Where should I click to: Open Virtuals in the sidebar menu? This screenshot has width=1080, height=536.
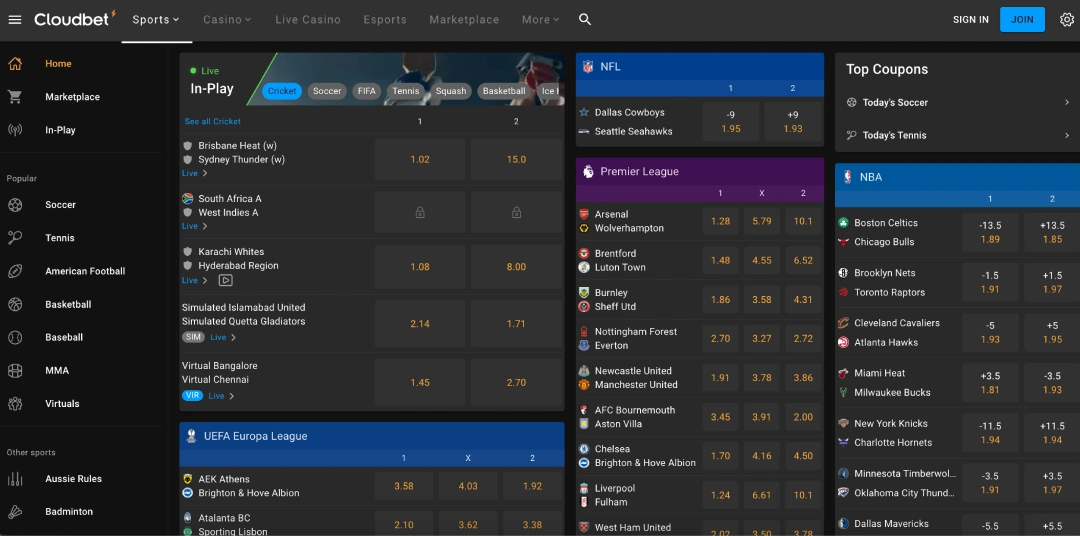pos(62,403)
